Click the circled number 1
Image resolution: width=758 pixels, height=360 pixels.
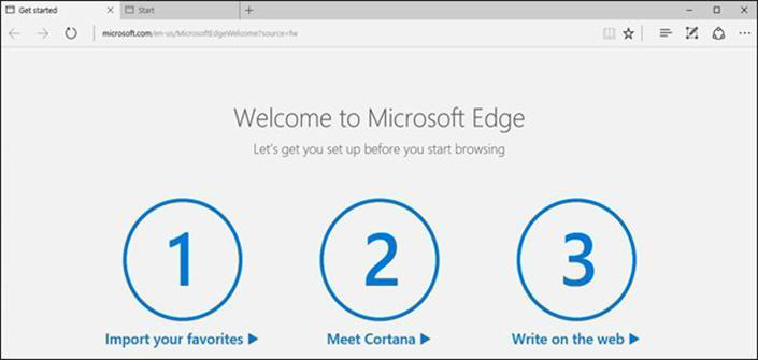182,259
